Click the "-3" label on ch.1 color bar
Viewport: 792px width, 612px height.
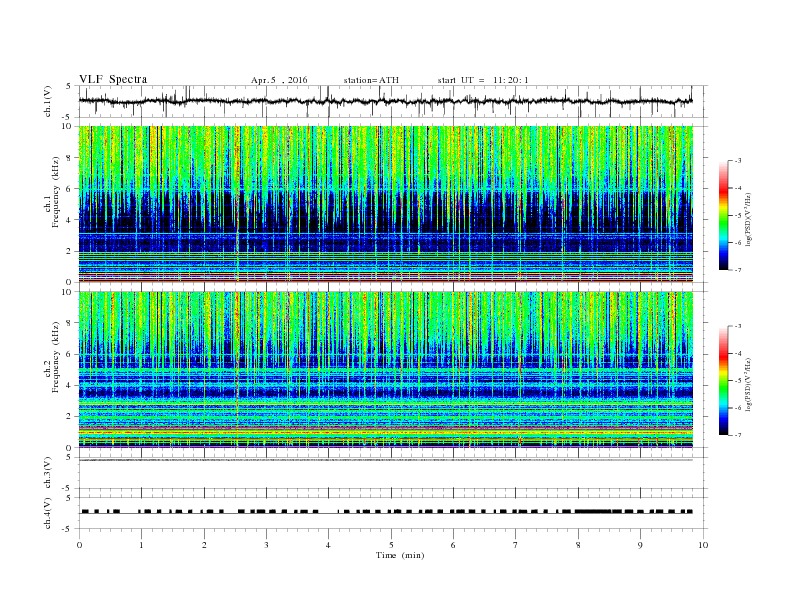[738, 161]
